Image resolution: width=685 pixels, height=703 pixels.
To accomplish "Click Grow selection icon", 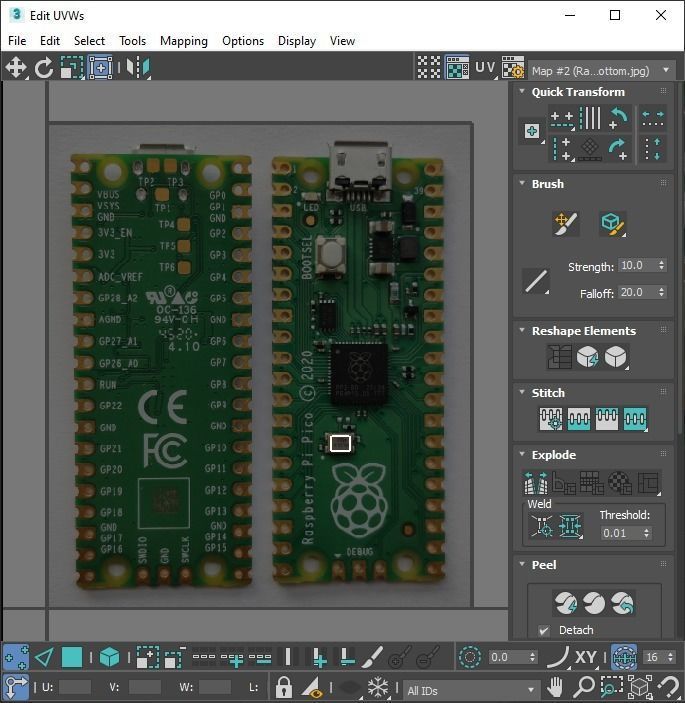I will pyautogui.click(x=147, y=658).
